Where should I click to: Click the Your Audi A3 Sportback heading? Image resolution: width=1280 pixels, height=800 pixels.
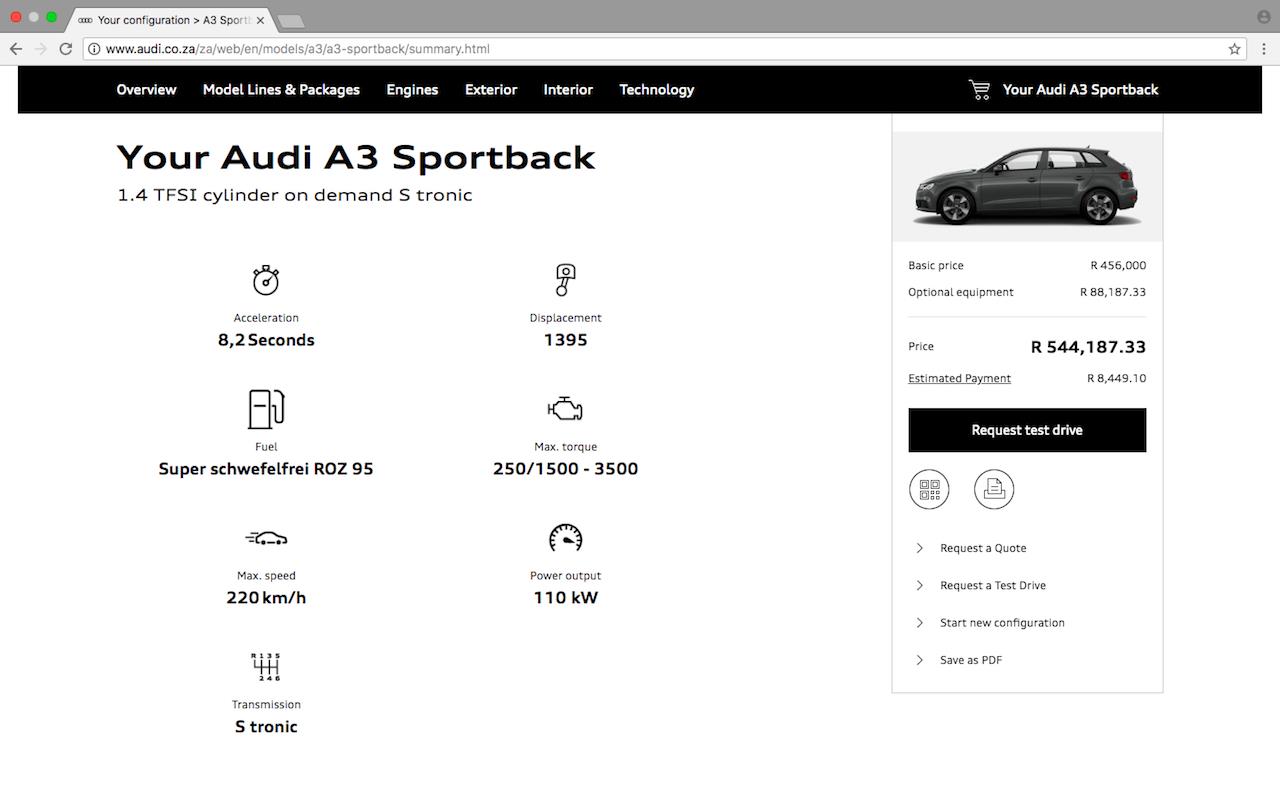(x=356, y=157)
